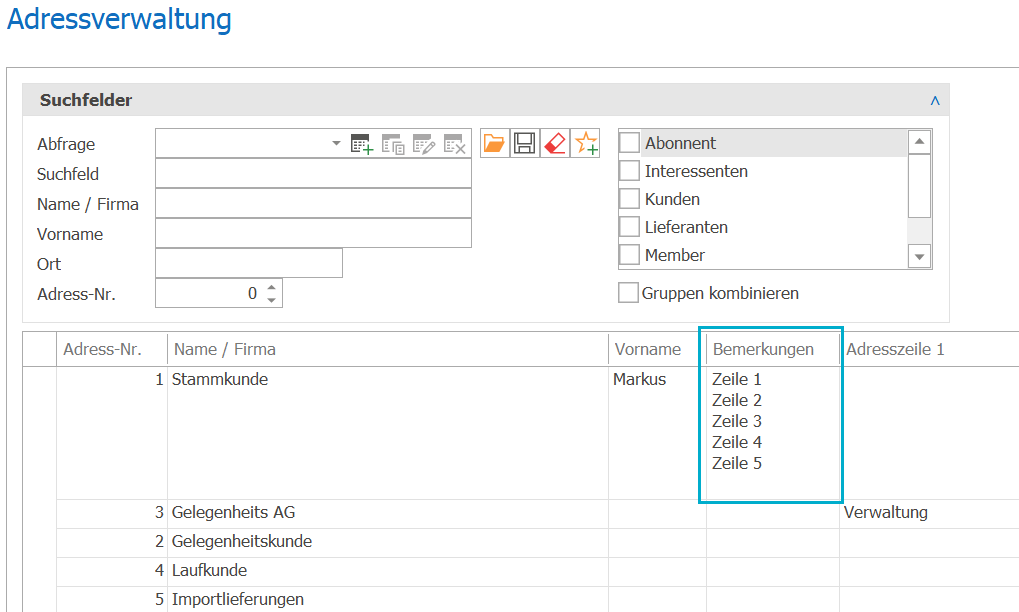Click the red eraser clear icon
1019x612 pixels.
pyautogui.click(x=555, y=143)
